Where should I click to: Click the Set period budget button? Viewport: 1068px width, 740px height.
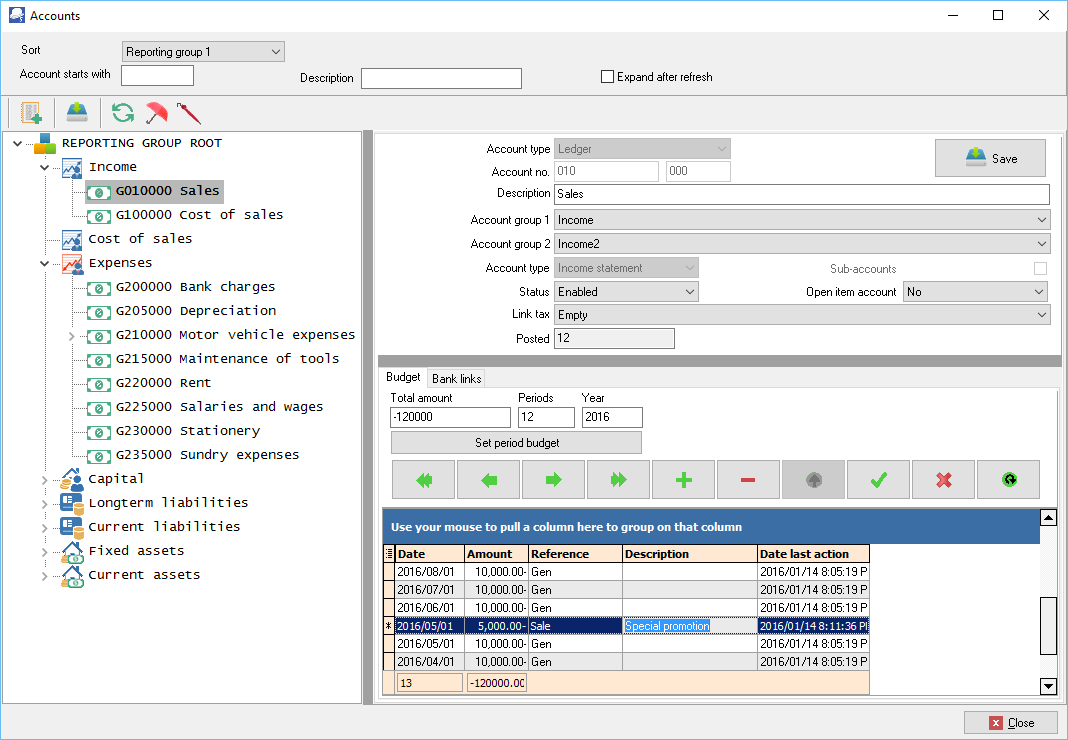tap(516, 443)
